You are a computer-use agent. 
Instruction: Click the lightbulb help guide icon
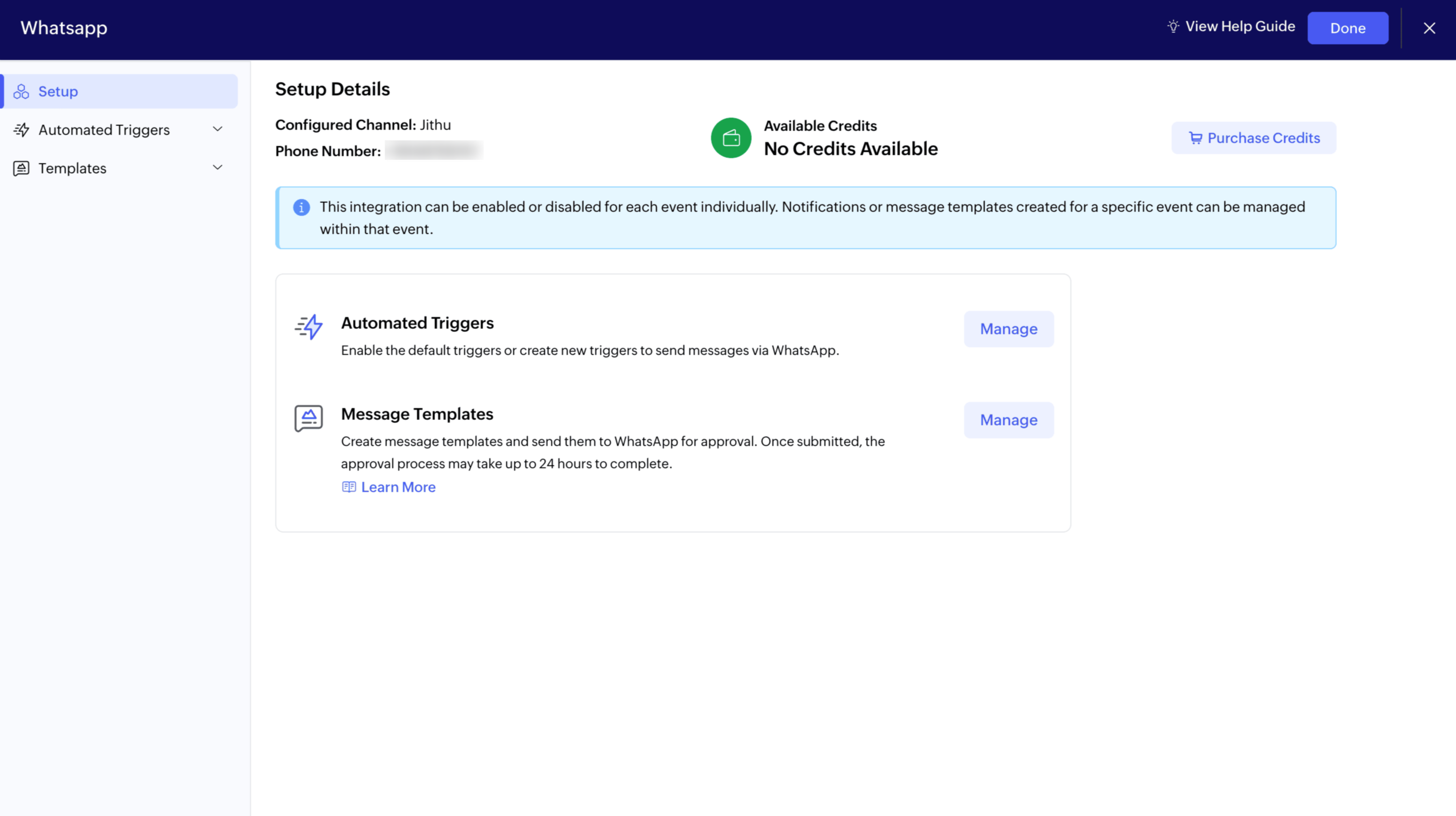point(1174,27)
